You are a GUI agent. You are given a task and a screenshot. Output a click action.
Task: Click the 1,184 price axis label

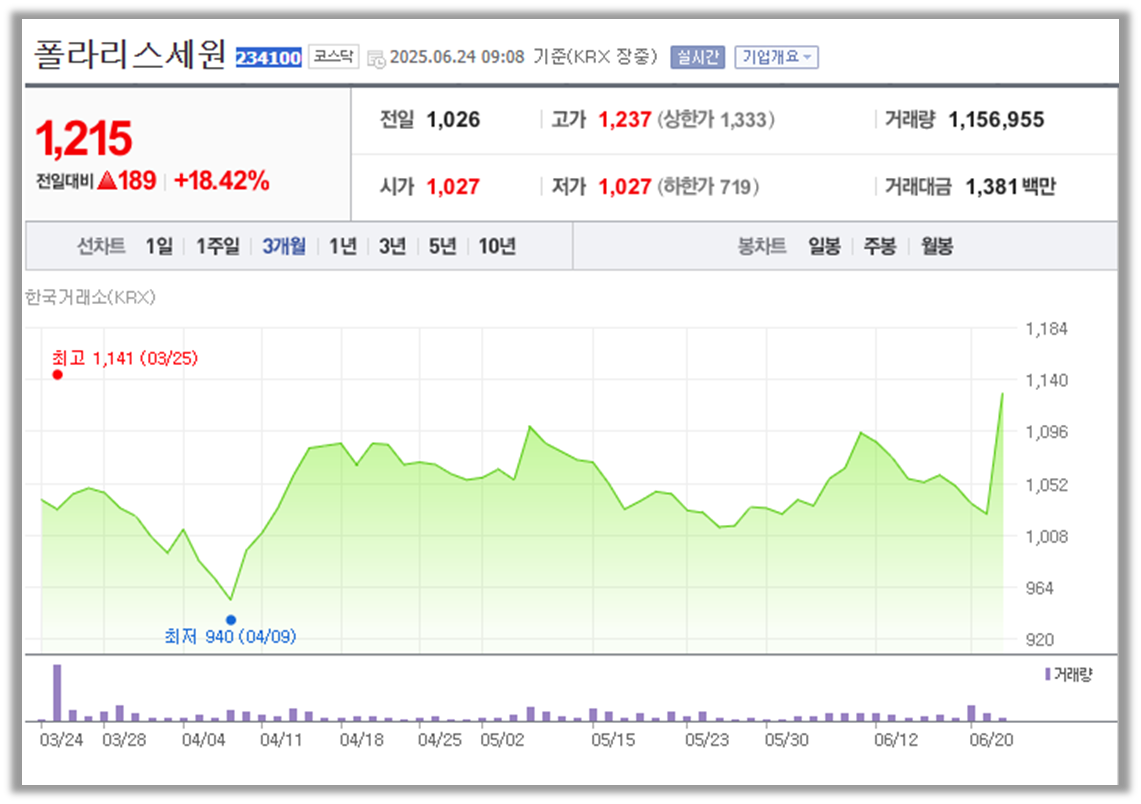pyautogui.click(x=1046, y=329)
